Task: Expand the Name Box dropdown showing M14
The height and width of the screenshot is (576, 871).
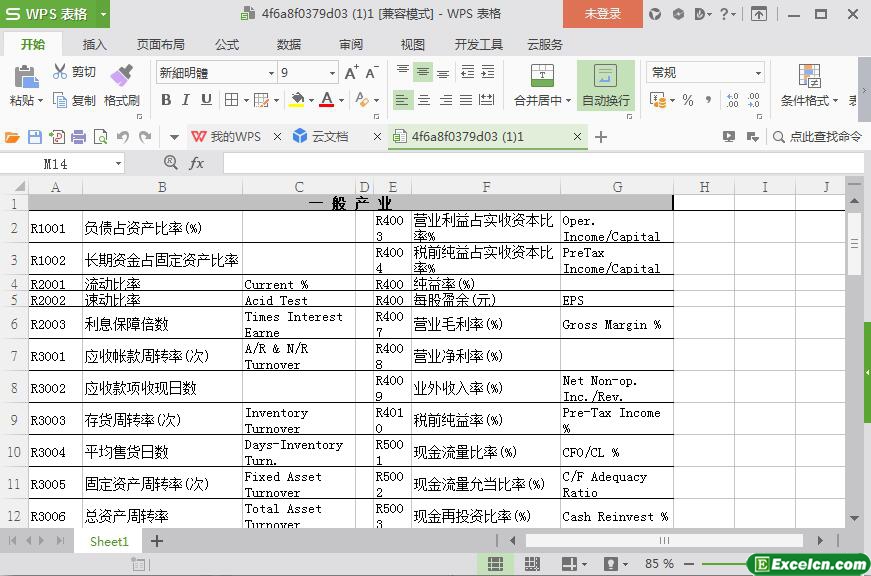Action: click(118, 163)
